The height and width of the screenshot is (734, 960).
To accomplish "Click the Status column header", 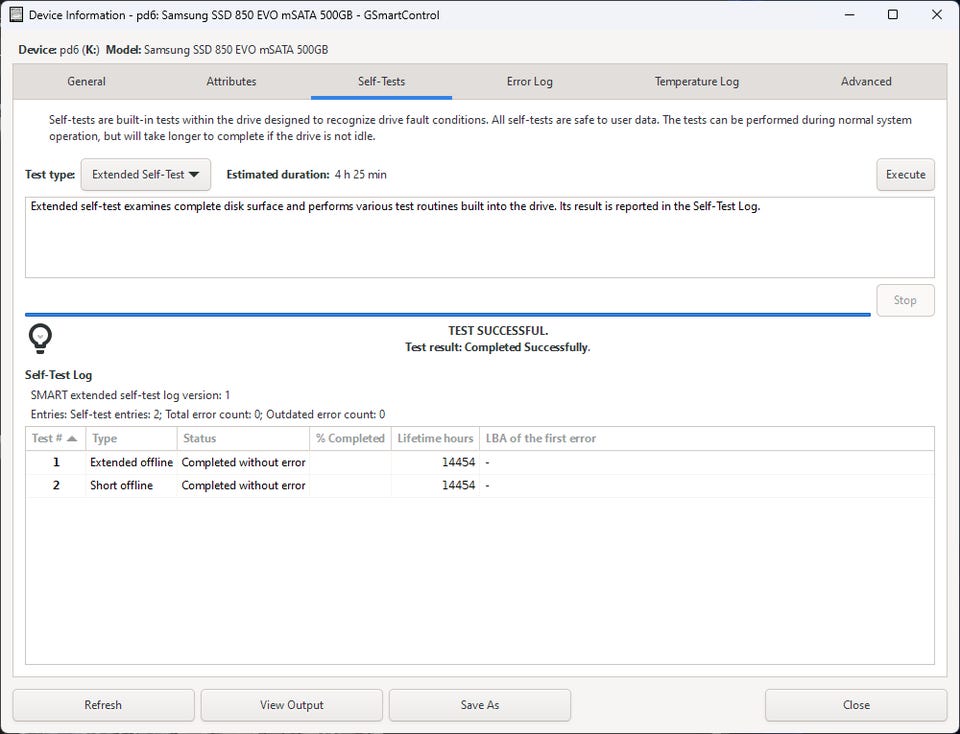I will (243, 438).
